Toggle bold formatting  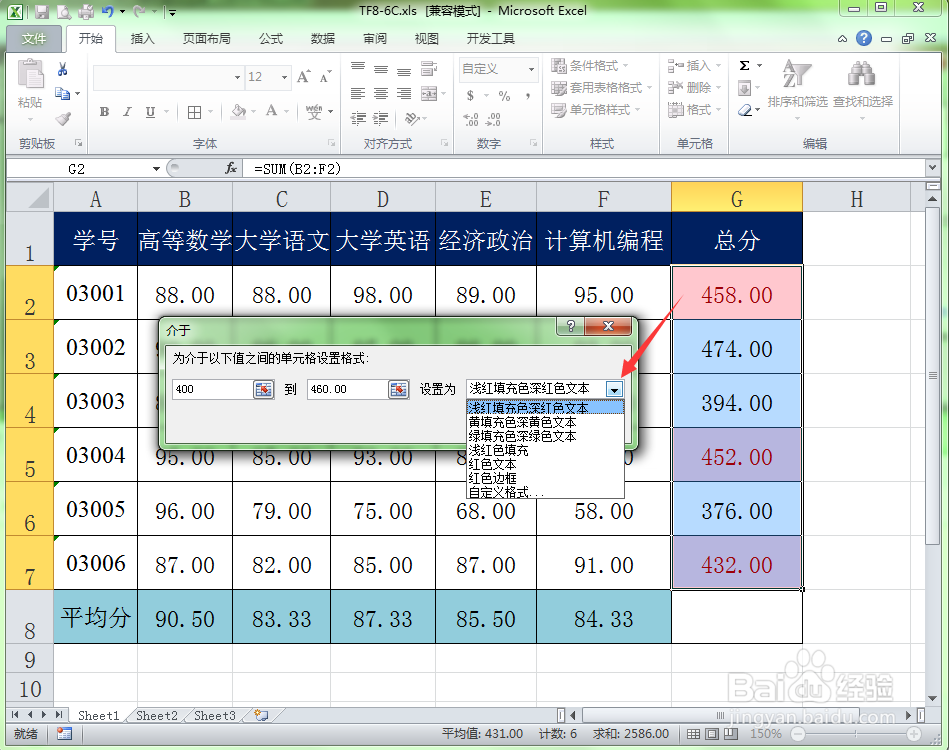point(104,112)
